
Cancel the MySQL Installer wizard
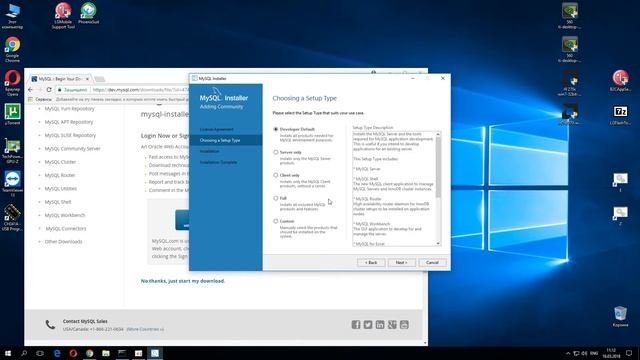coord(432,262)
